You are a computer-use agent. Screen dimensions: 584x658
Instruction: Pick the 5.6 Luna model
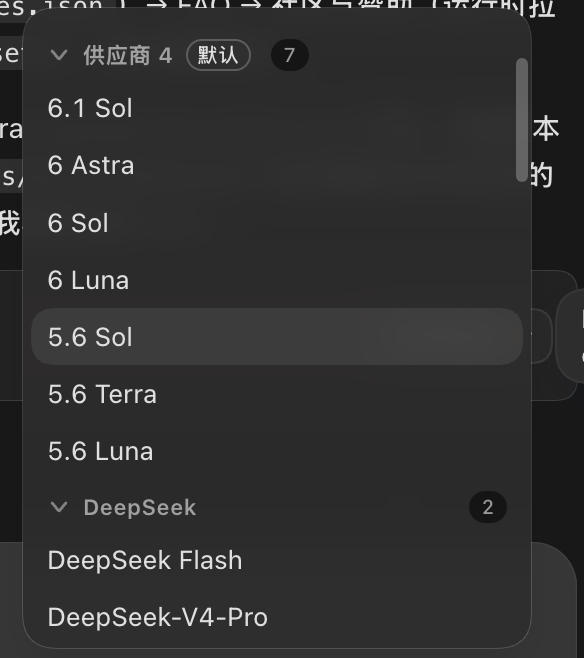277,451
